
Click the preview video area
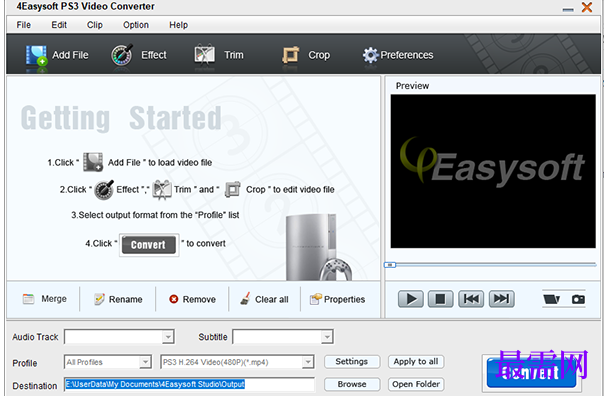click(493, 171)
